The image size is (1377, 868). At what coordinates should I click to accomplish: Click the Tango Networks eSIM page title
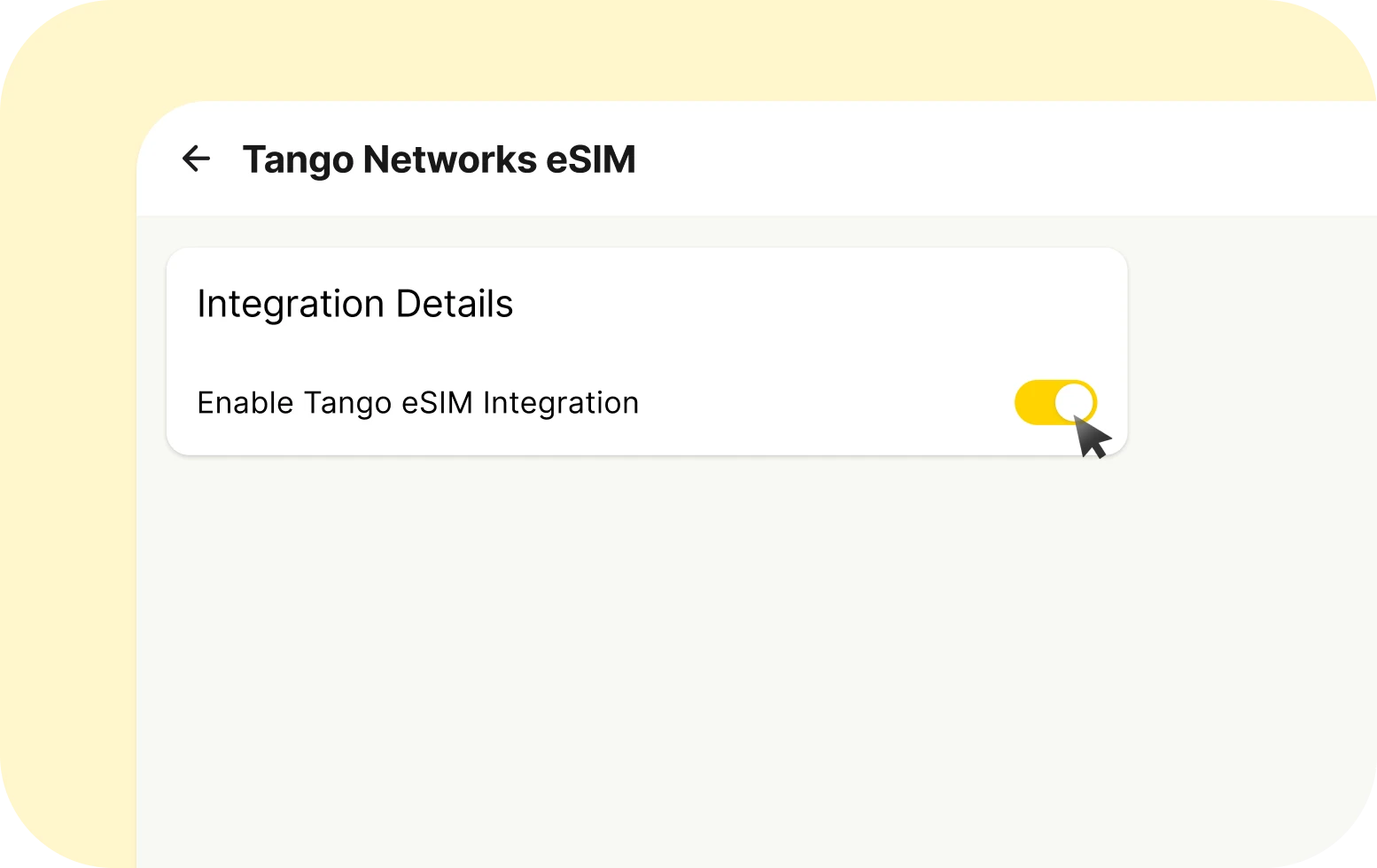tap(440, 159)
